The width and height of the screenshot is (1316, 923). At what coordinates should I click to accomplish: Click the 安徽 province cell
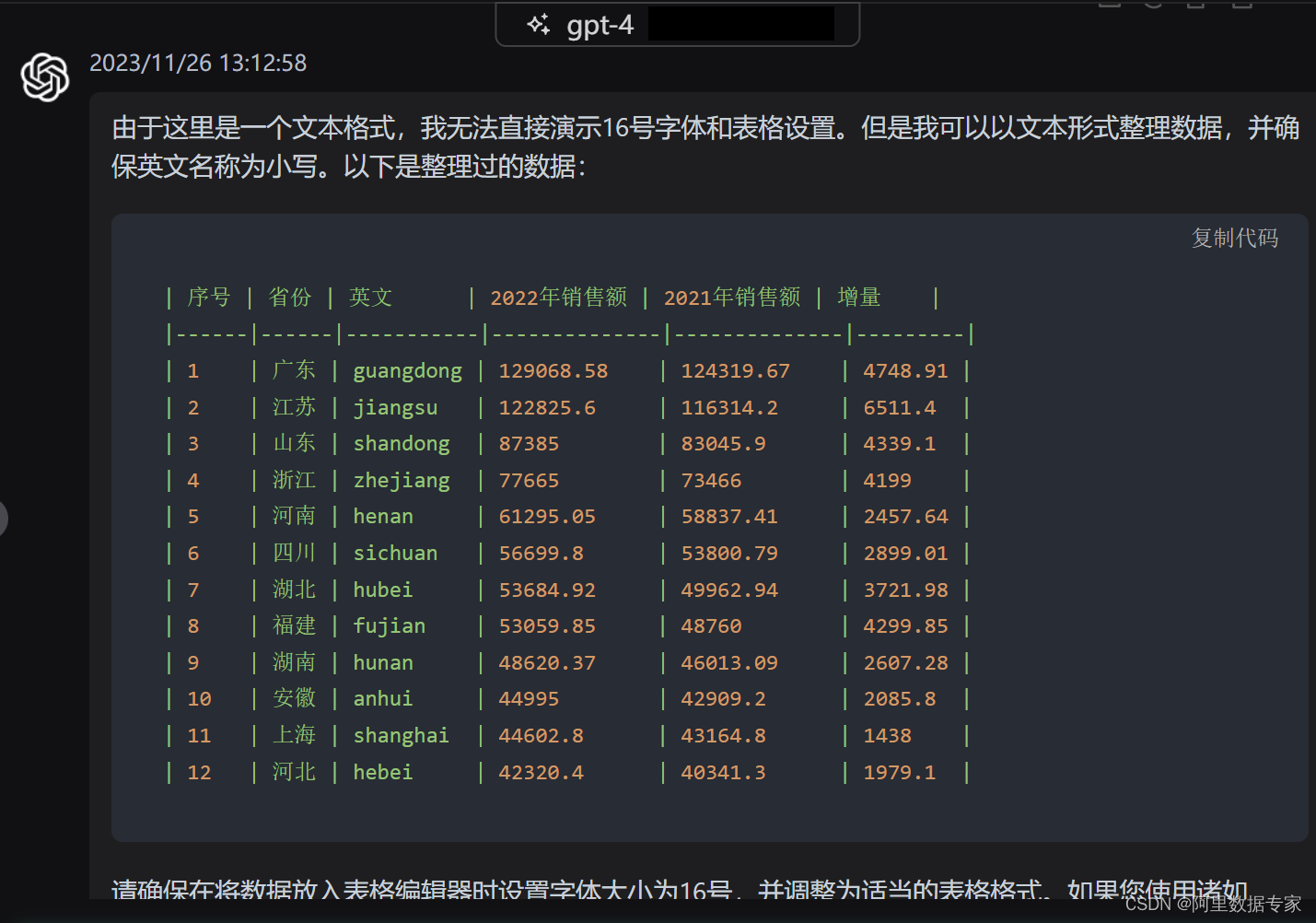coord(294,698)
